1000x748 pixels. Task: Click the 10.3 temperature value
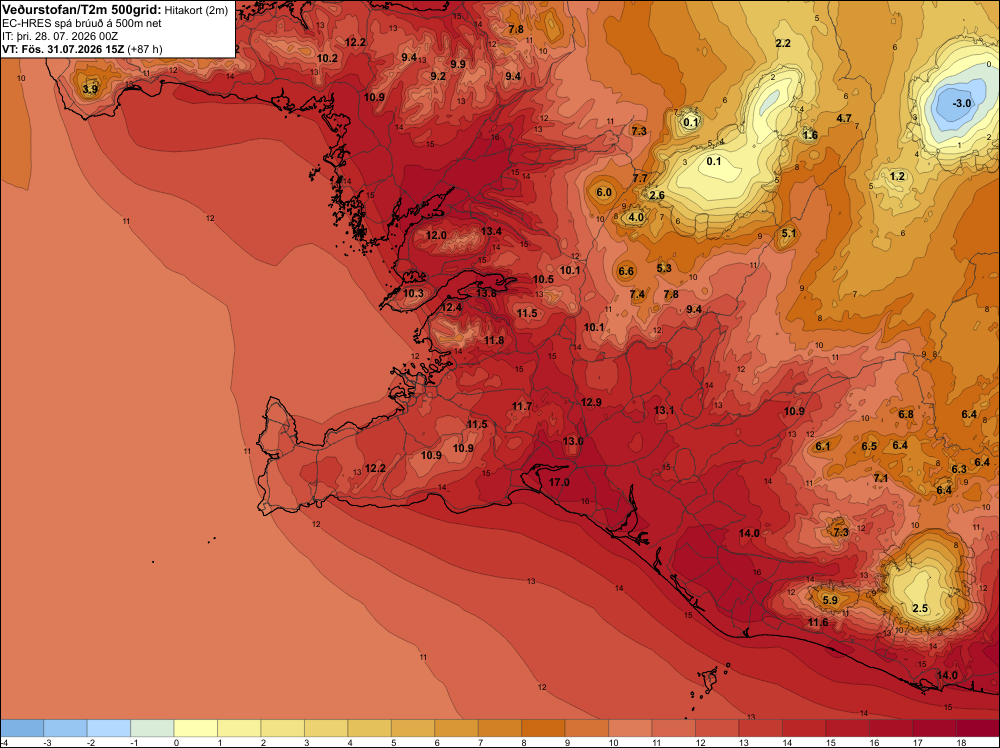tap(413, 293)
